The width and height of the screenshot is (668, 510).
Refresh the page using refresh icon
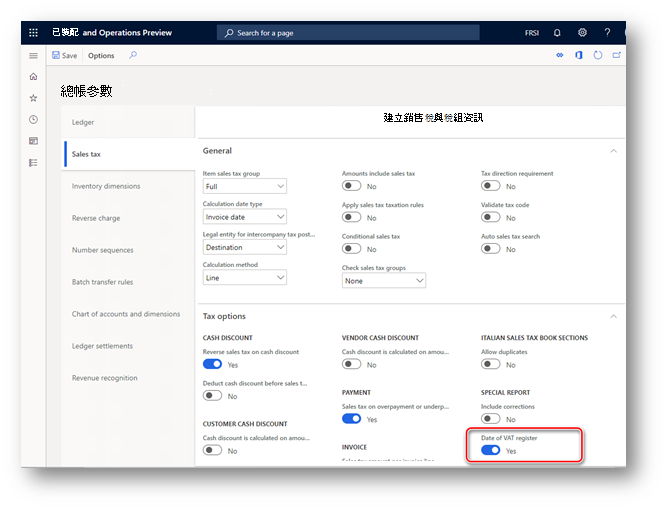click(598, 55)
